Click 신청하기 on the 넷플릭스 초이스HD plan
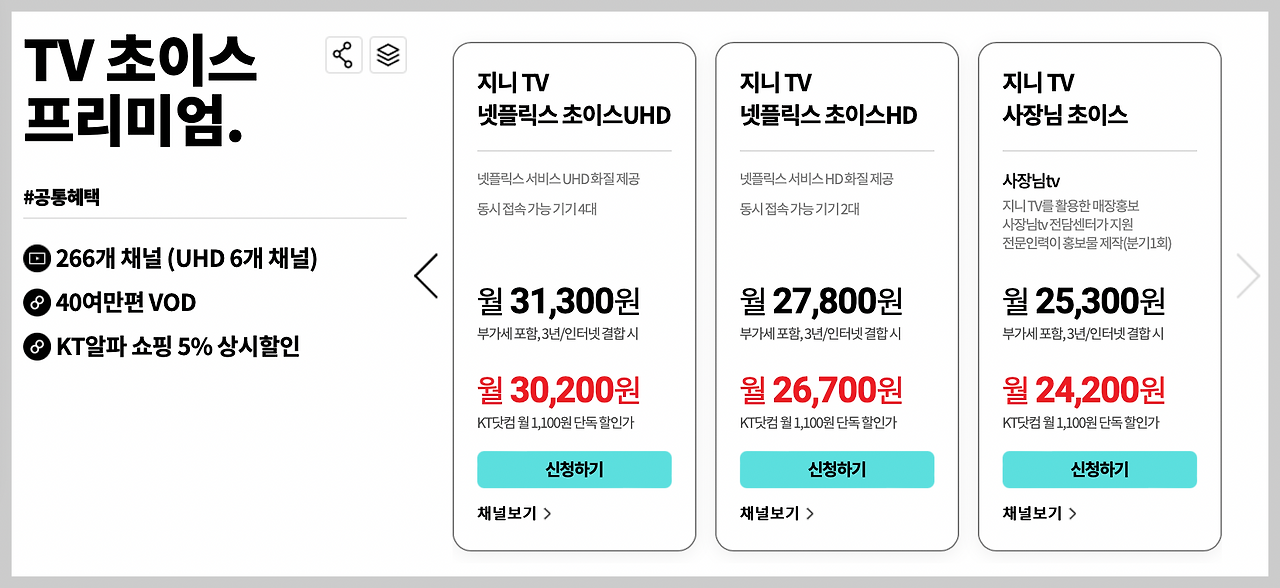 (836, 469)
